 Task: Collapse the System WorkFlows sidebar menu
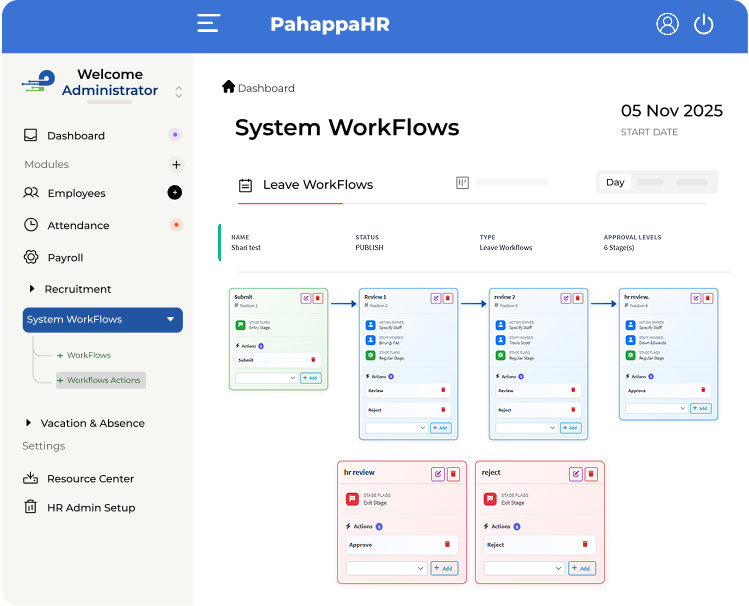(170, 320)
